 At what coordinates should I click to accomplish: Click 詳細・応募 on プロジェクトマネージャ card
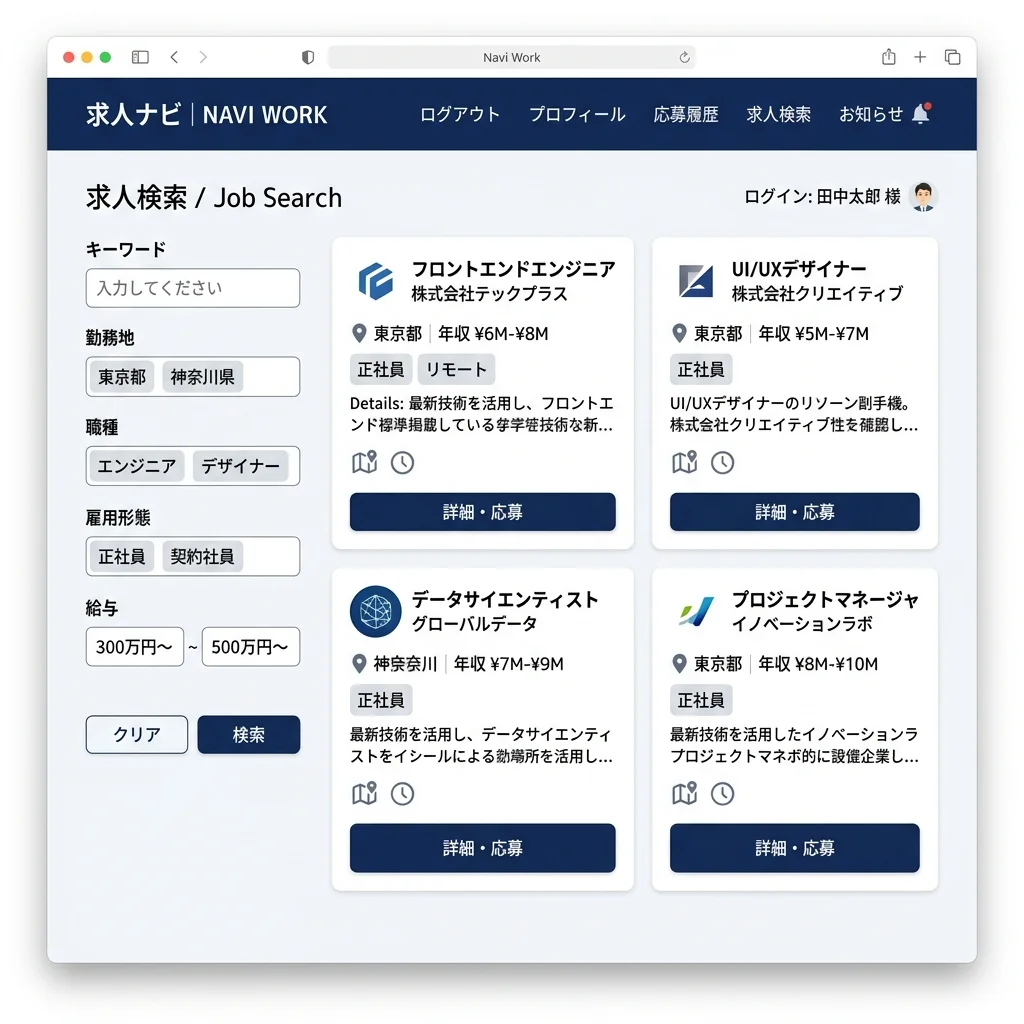(795, 848)
